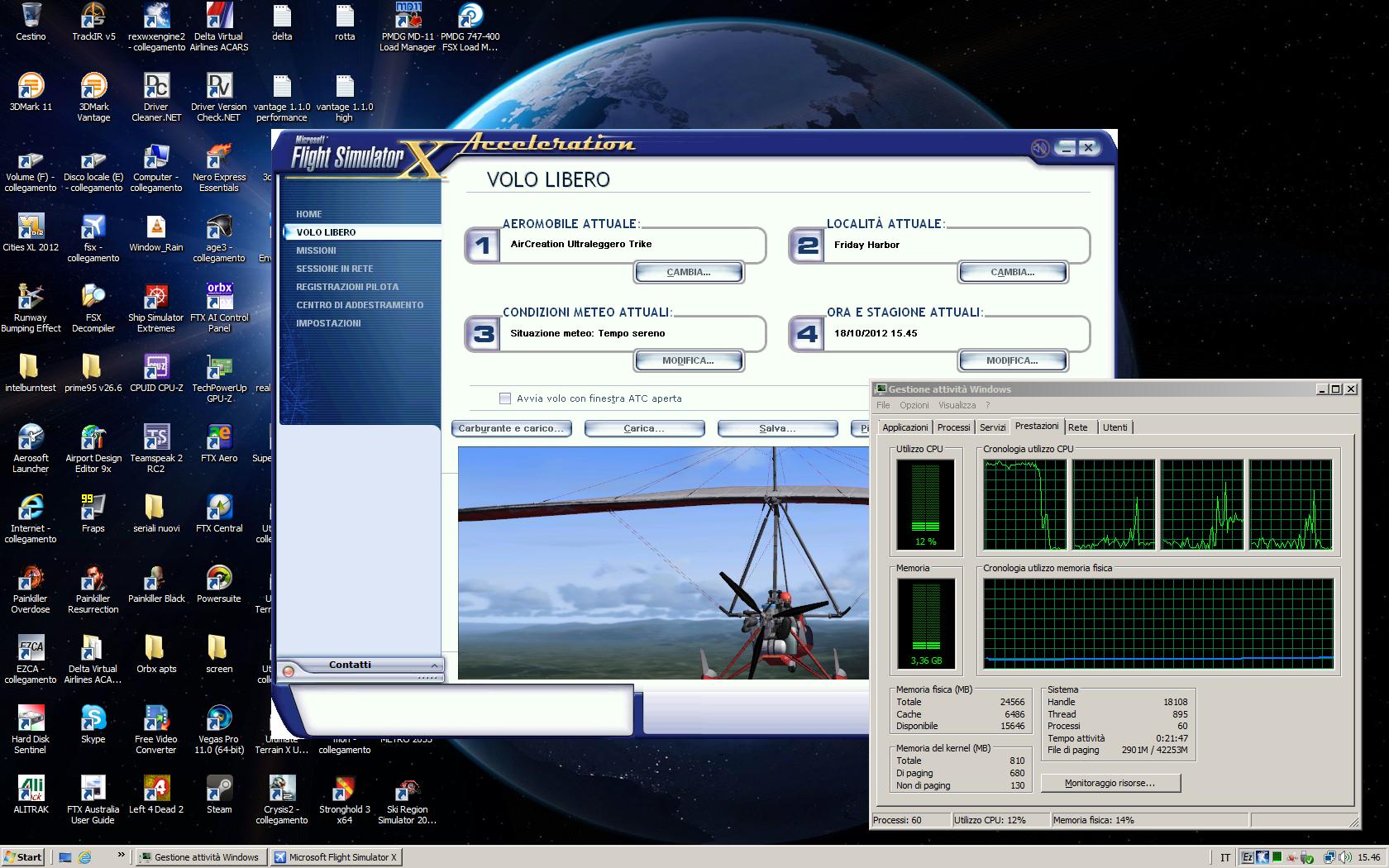Click the Start button on taskbar

[24, 856]
